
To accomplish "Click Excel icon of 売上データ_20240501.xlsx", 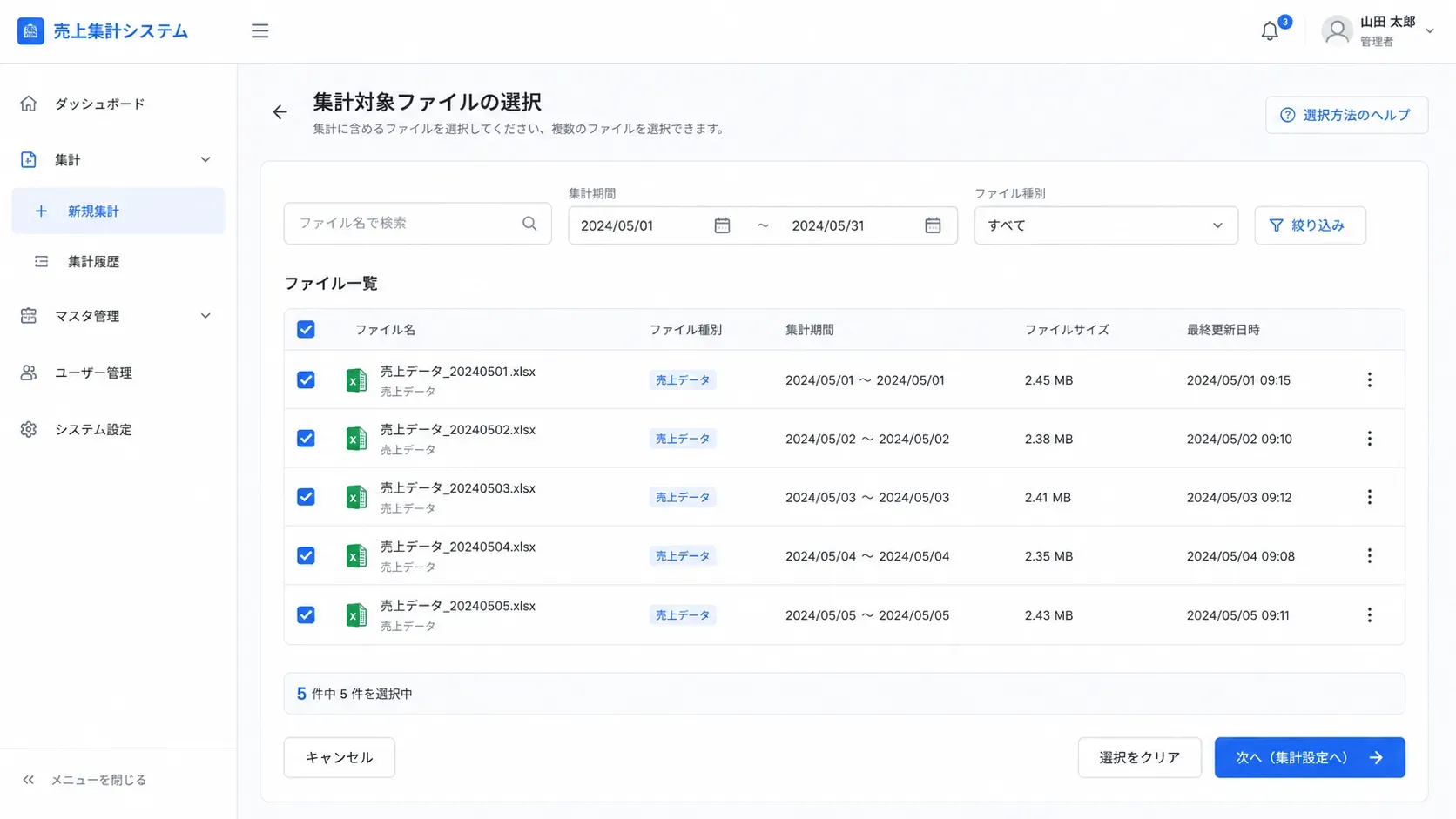I will coord(356,380).
